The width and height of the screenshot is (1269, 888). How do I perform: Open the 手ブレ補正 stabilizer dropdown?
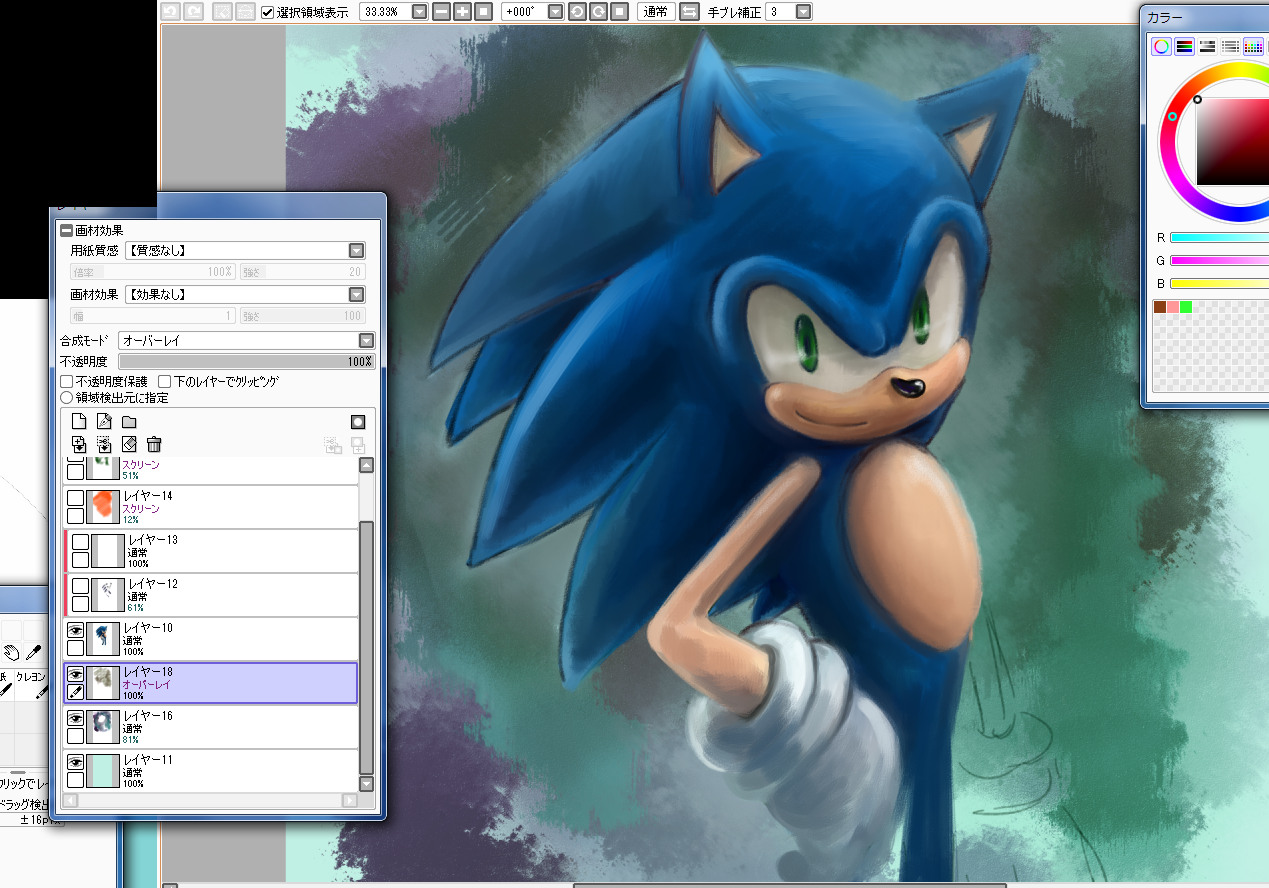[x=803, y=12]
